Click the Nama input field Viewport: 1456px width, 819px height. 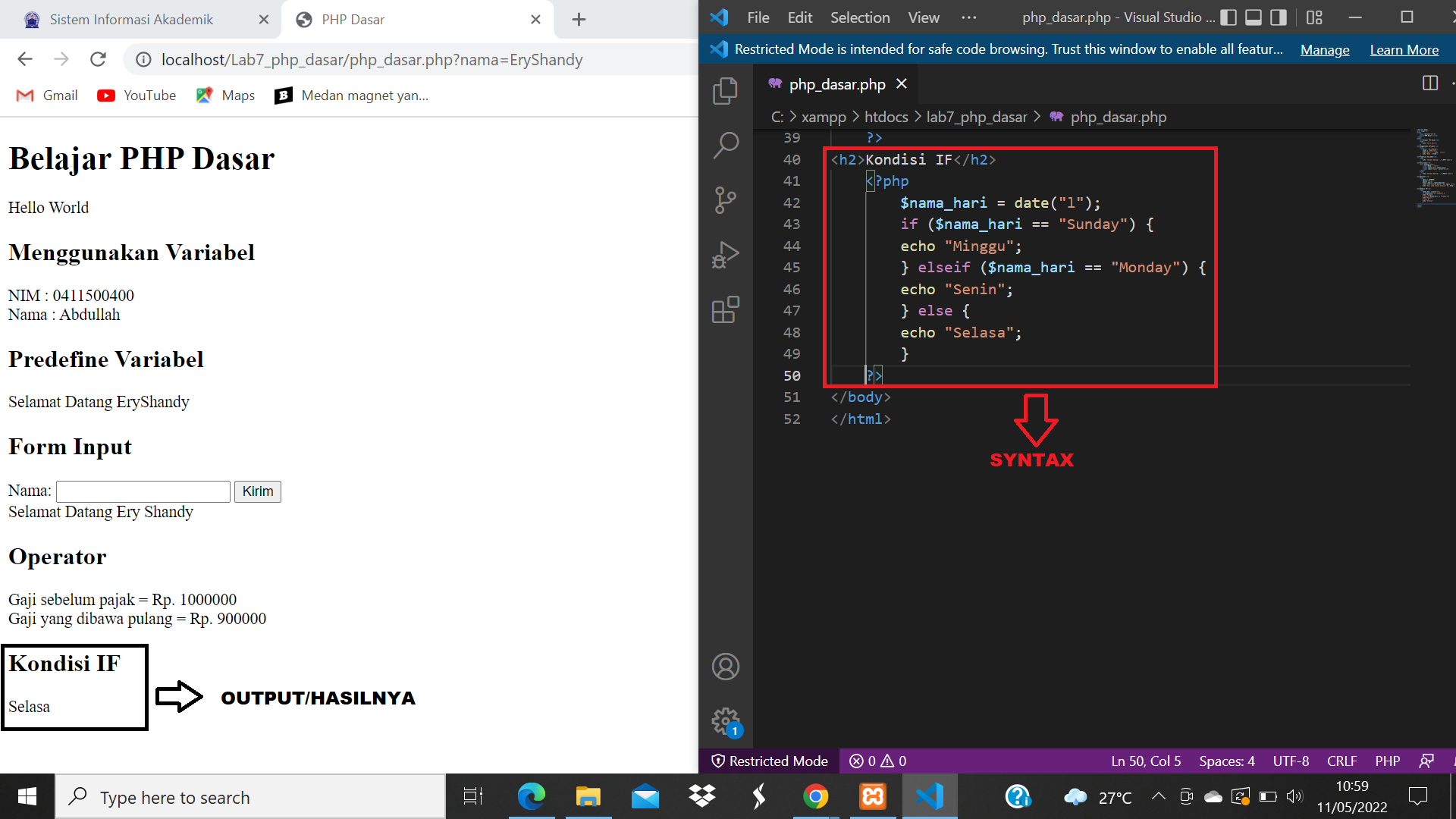click(143, 491)
